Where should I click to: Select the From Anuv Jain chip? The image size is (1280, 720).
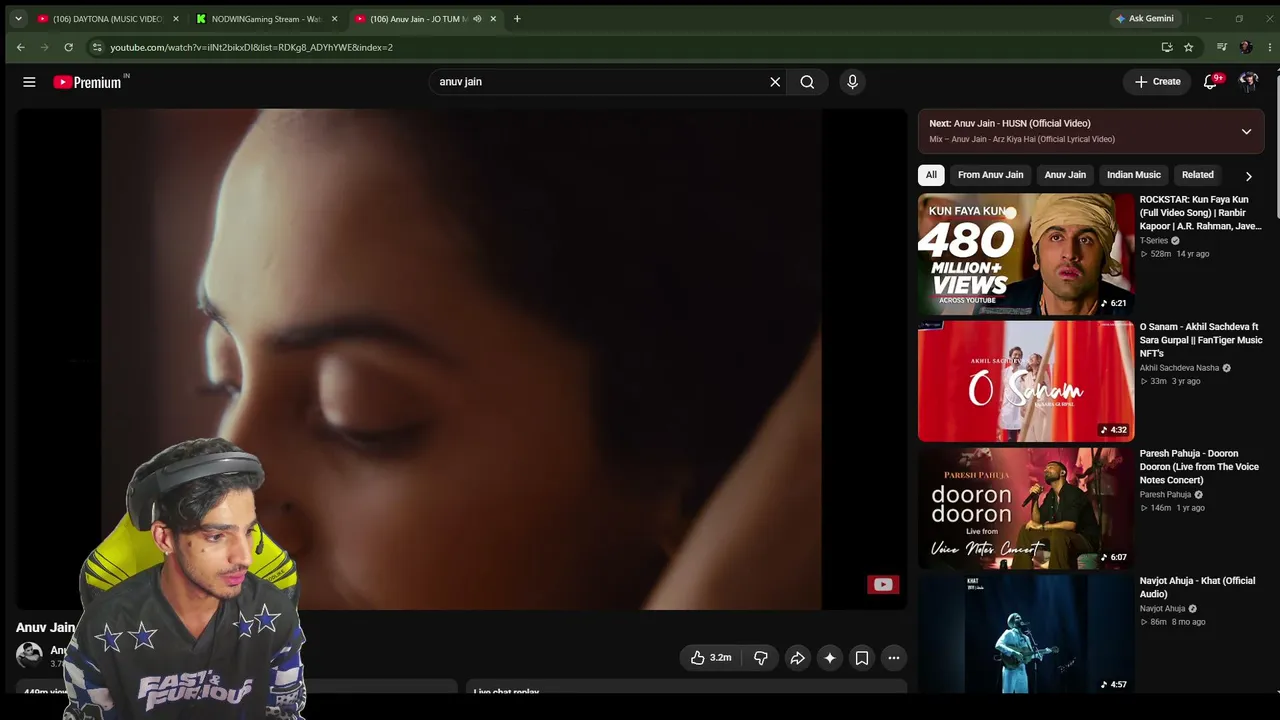[990, 175]
